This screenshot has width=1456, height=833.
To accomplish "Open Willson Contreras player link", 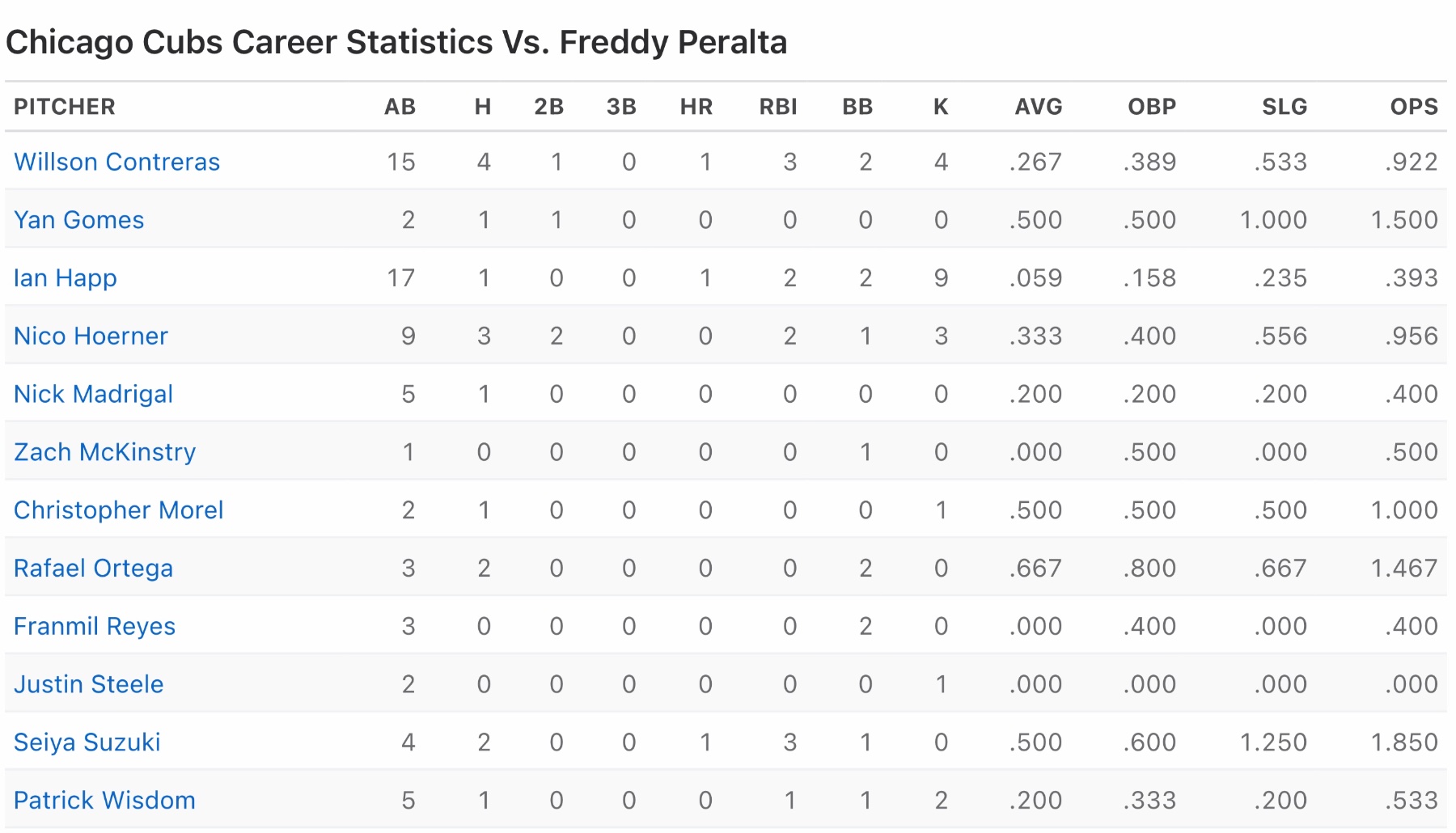I will point(116,162).
